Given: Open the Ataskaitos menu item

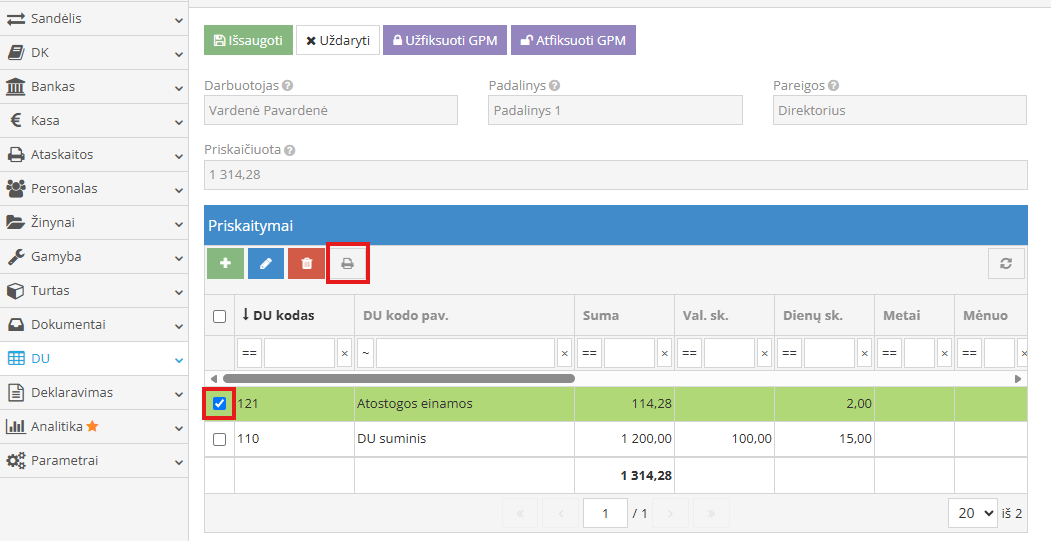Looking at the screenshot, I should tap(94, 154).
